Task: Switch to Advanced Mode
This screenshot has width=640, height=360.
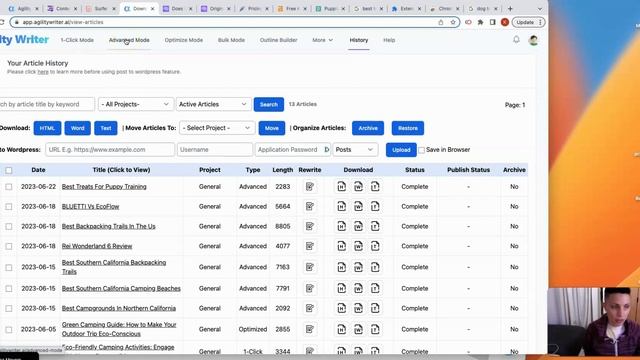Action: point(129,40)
